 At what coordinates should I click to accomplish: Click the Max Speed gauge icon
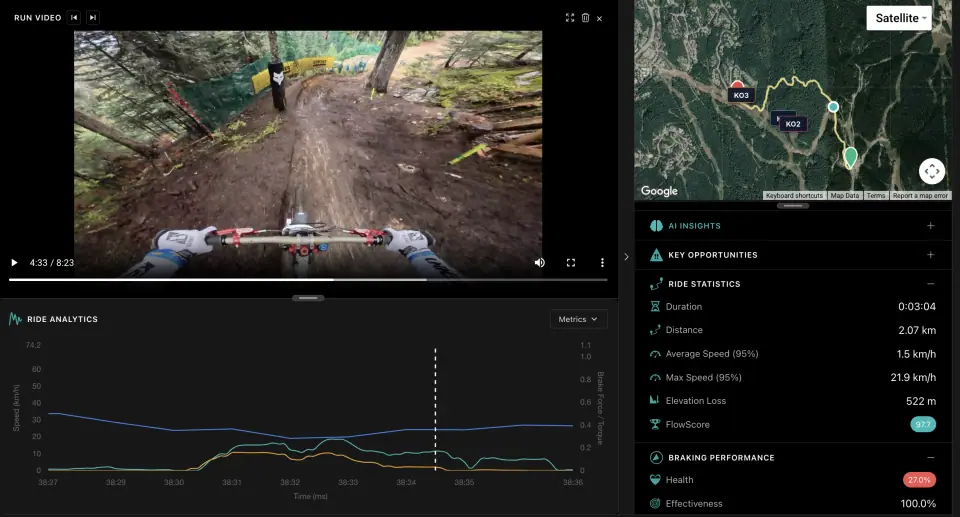654,378
